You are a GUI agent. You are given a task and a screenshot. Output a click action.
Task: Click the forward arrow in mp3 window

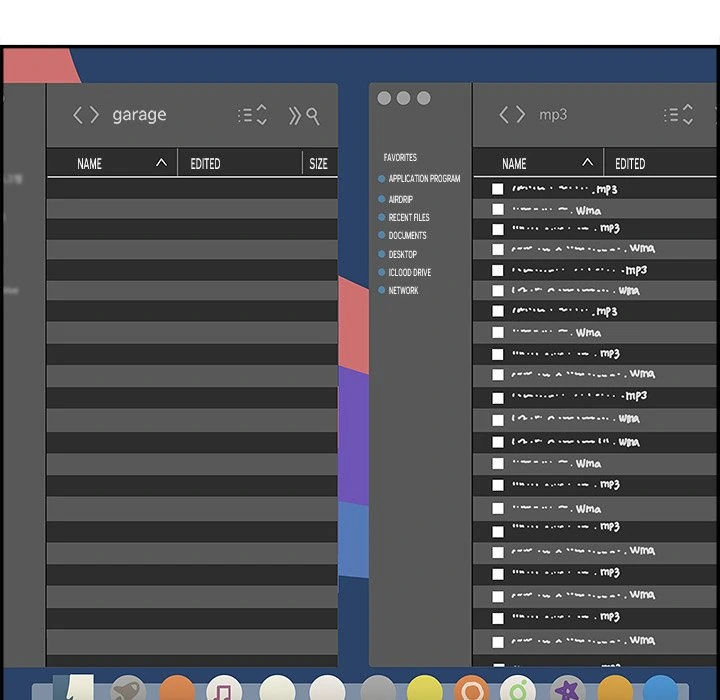click(x=521, y=115)
